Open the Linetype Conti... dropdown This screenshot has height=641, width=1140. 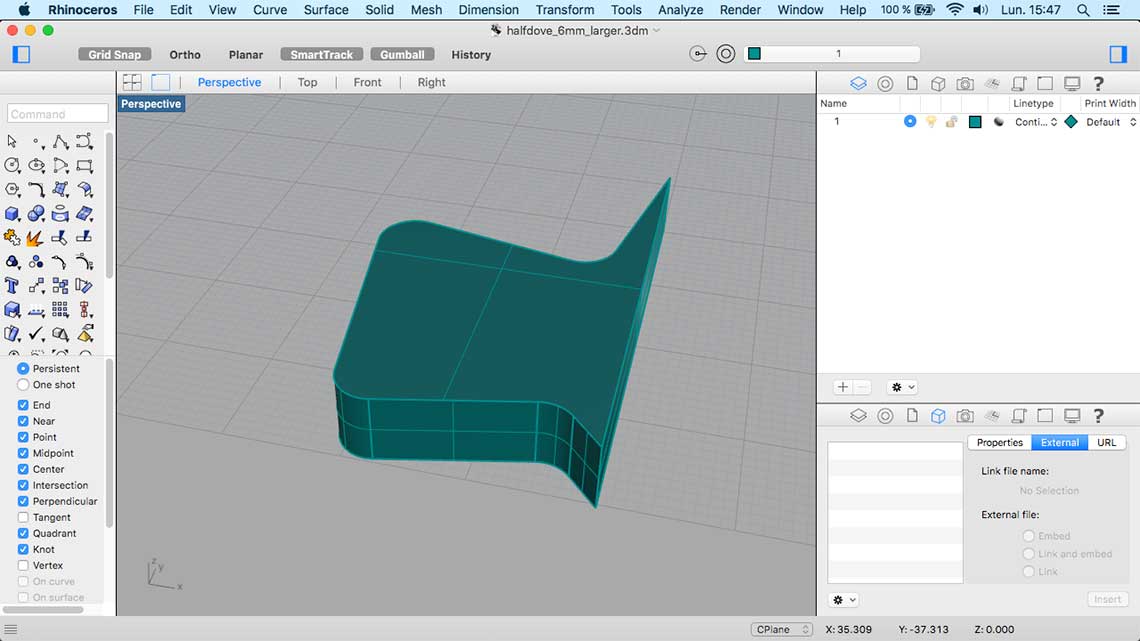(x=1035, y=122)
